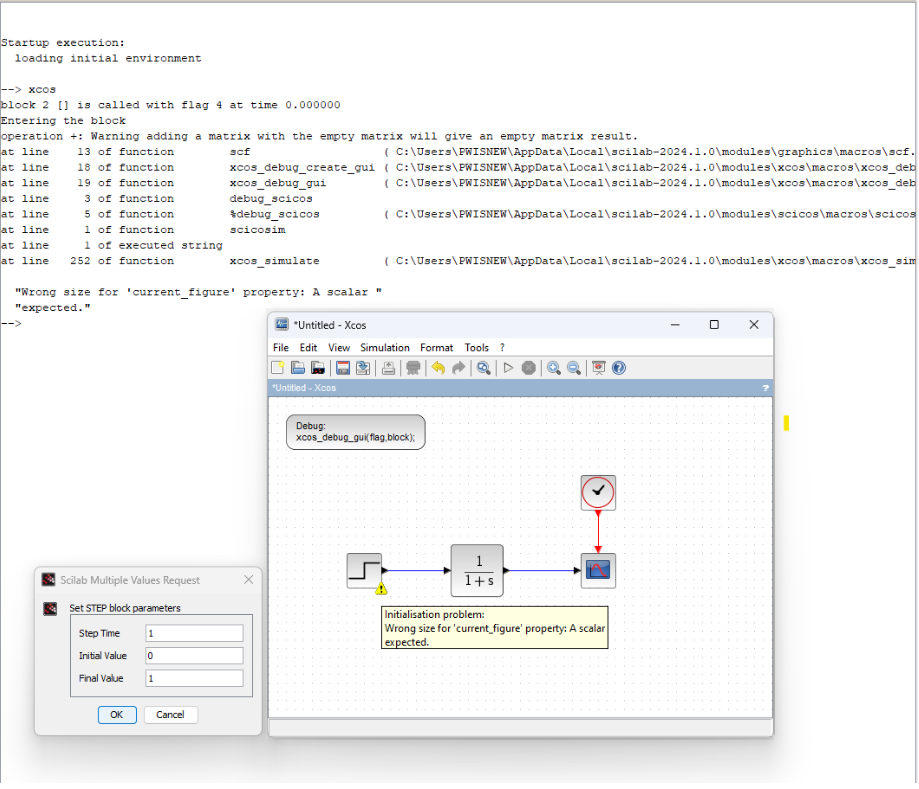Click the 'scicosim' function name in console
This screenshot has height=789, width=919.
point(257,230)
